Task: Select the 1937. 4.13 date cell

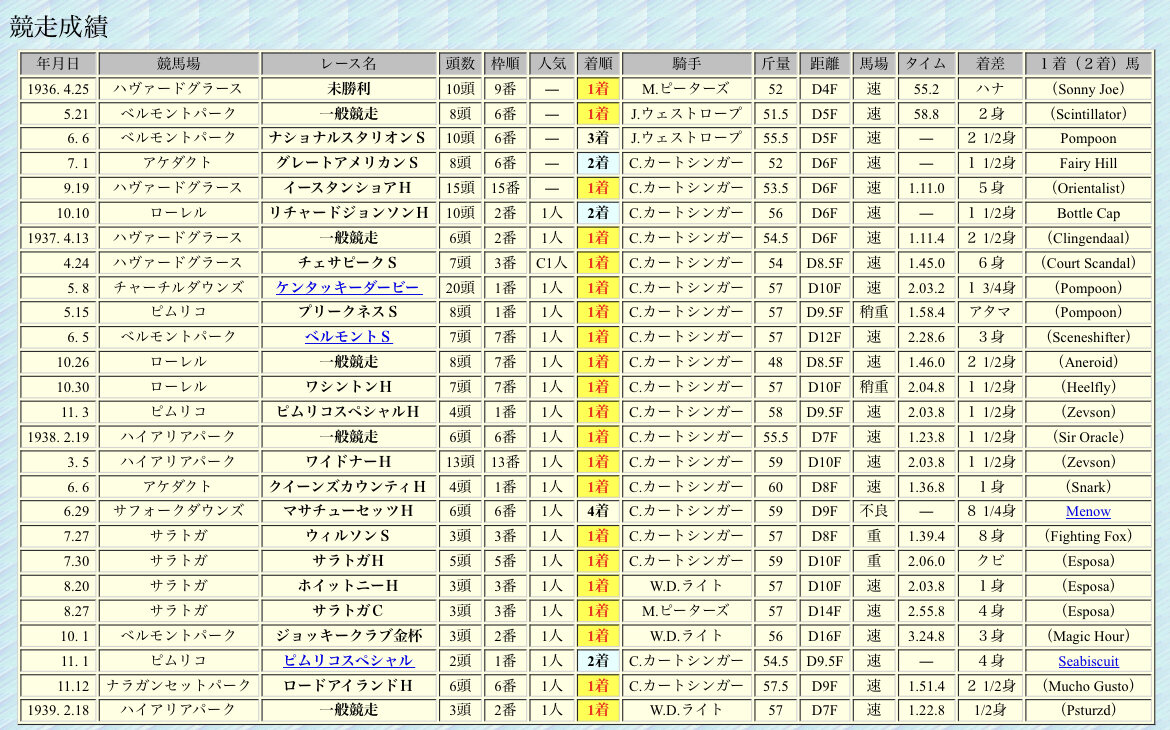Action: click(x=58, y=238)
